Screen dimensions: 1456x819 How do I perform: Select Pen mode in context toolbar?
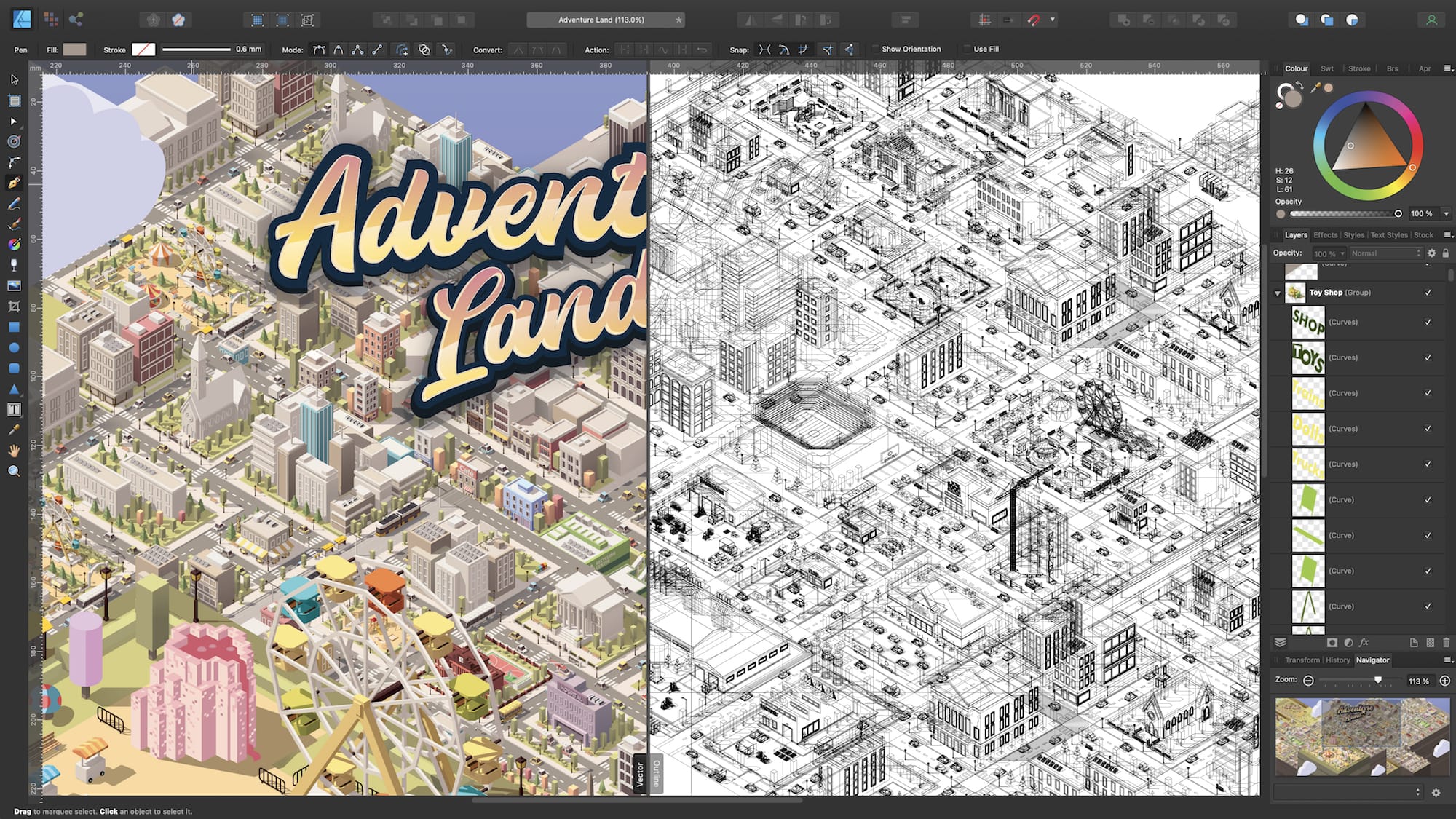319,50
